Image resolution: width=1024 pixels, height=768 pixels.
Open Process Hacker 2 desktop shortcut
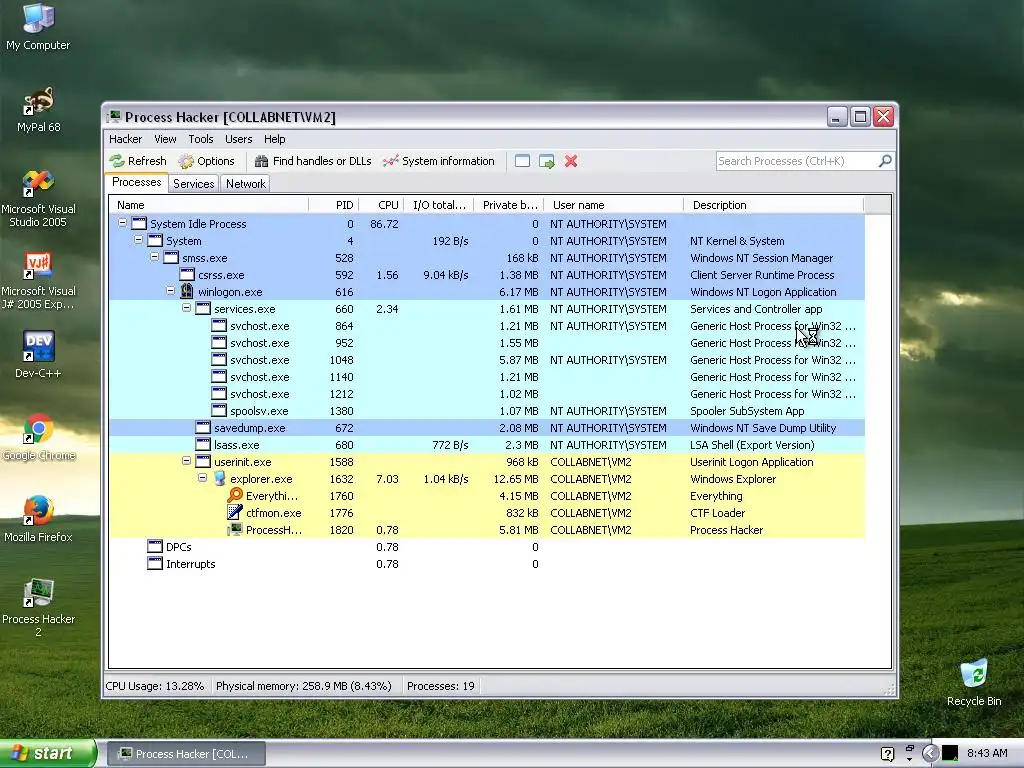[38, 607]
